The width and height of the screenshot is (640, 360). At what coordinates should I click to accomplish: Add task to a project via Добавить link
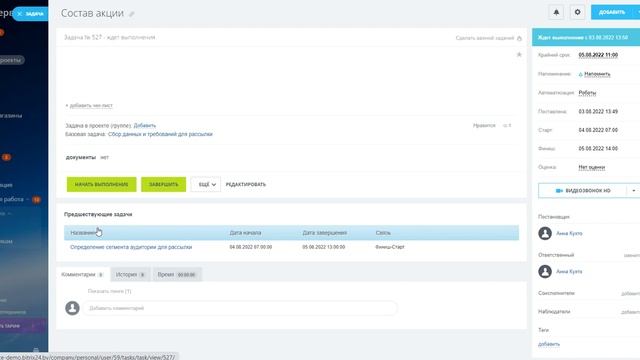coord(144,125)
